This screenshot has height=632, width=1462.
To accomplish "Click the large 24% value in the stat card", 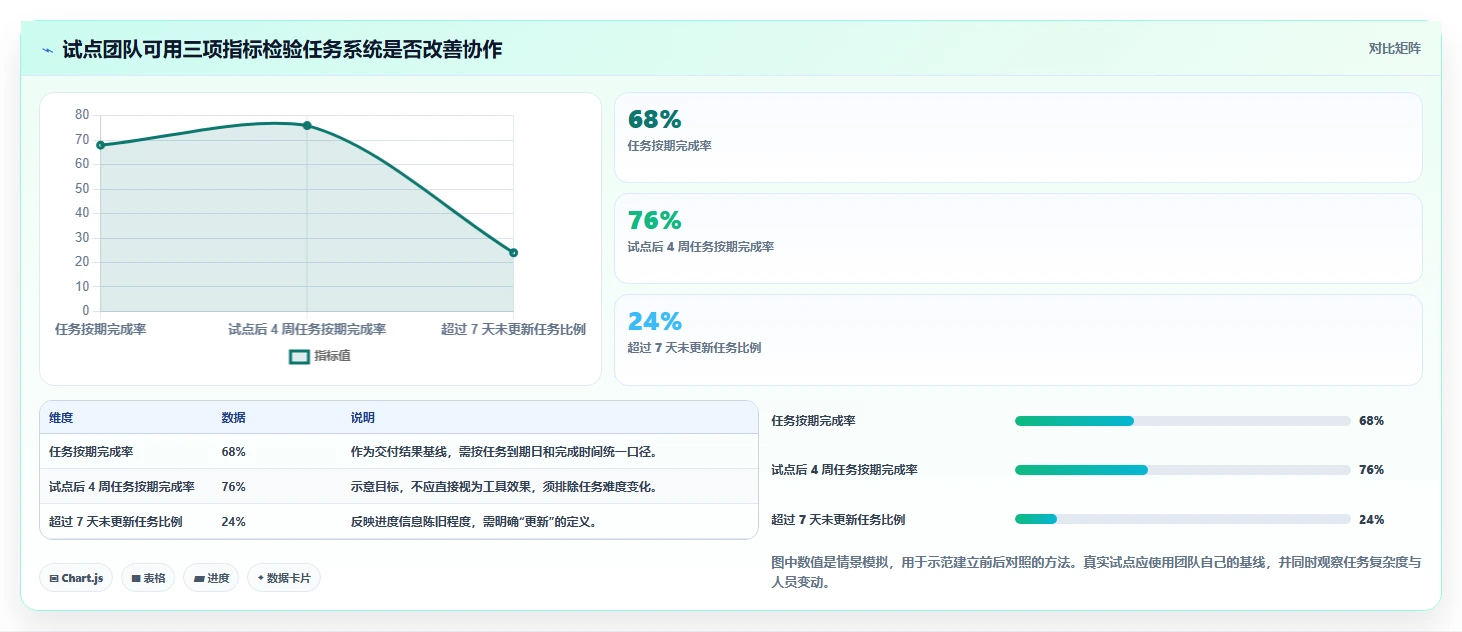I will tap(654, 322).
